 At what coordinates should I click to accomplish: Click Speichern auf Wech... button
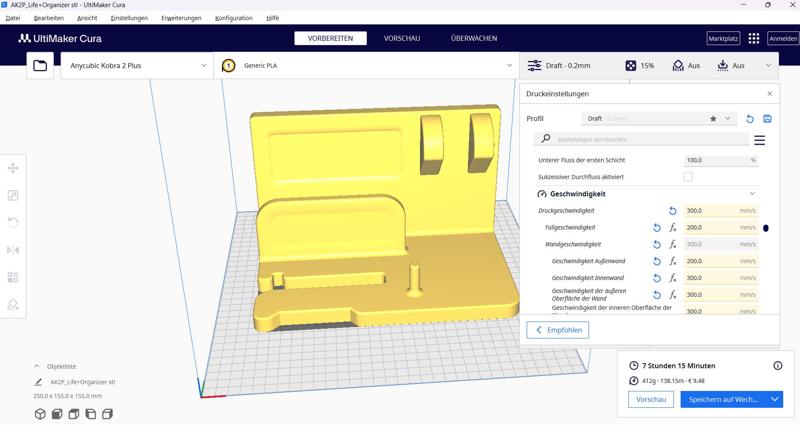[723, 399]
